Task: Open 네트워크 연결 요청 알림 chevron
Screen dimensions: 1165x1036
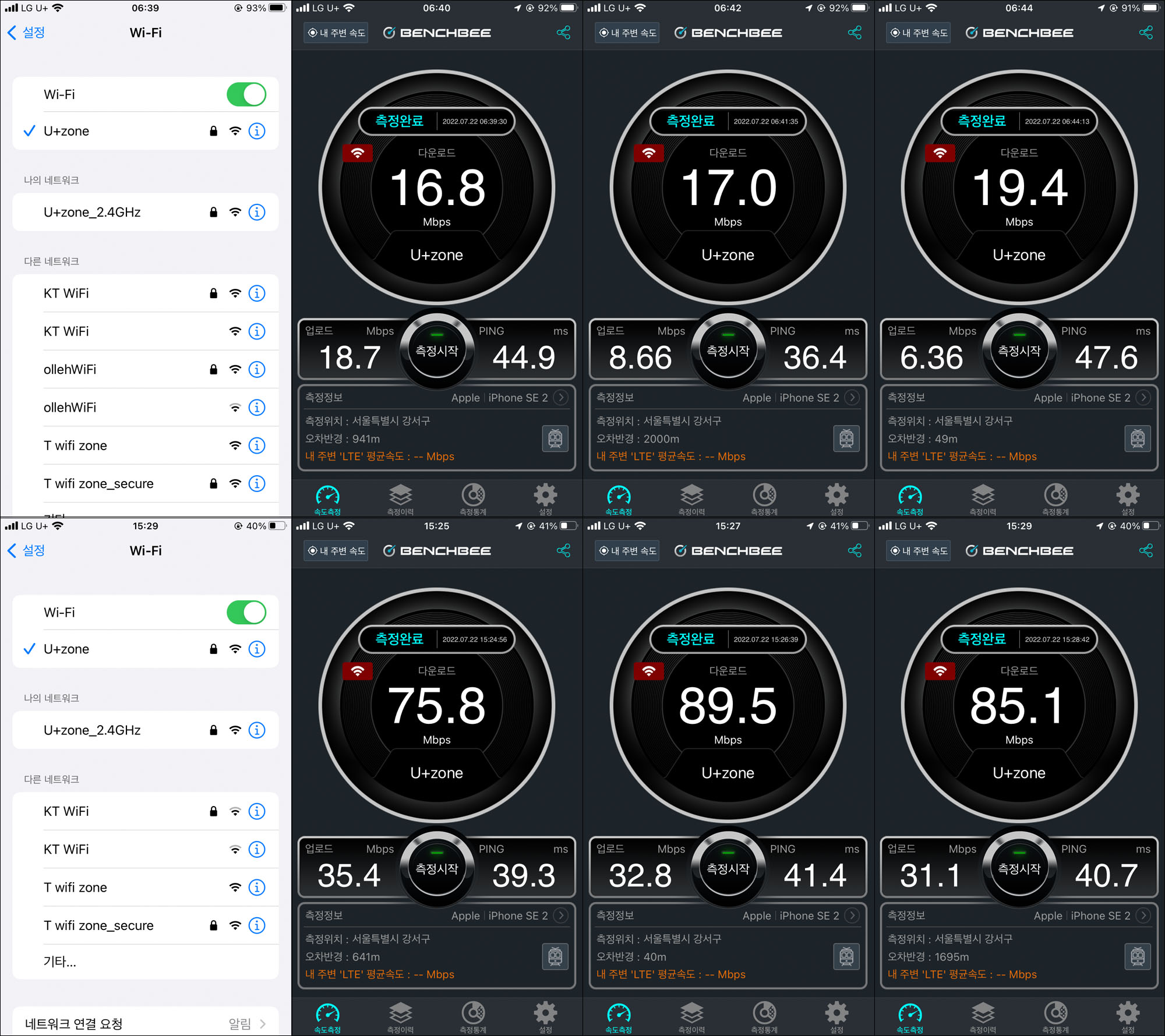Action: (263, 1023)
